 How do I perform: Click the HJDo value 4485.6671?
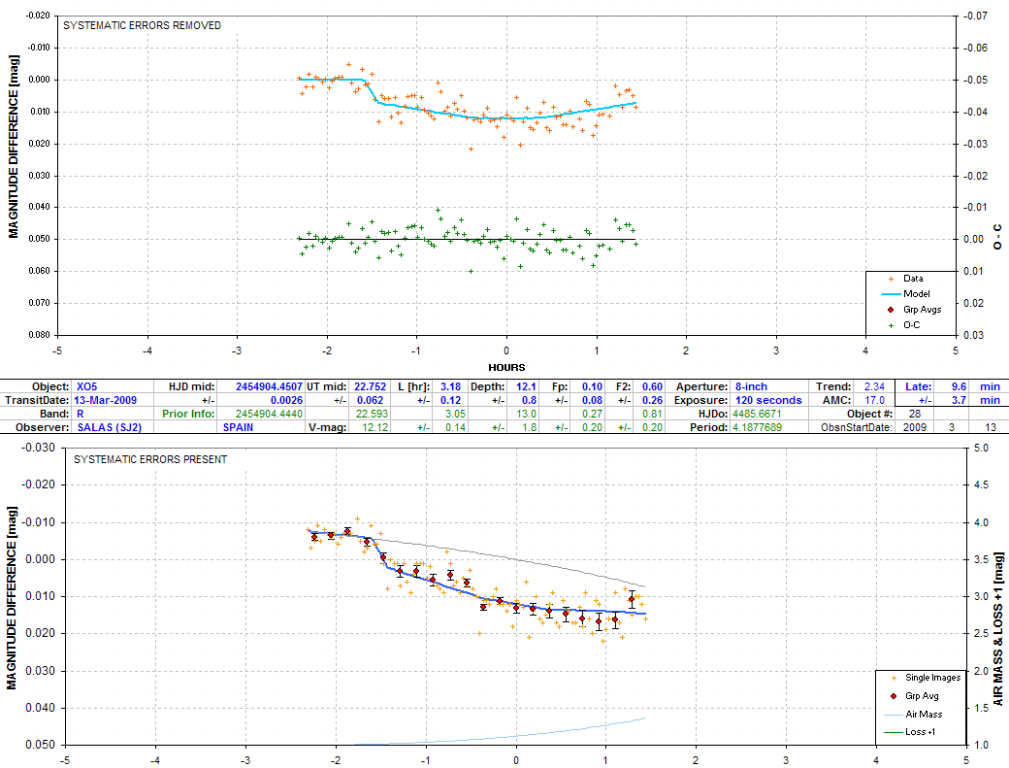pos(757,413)
